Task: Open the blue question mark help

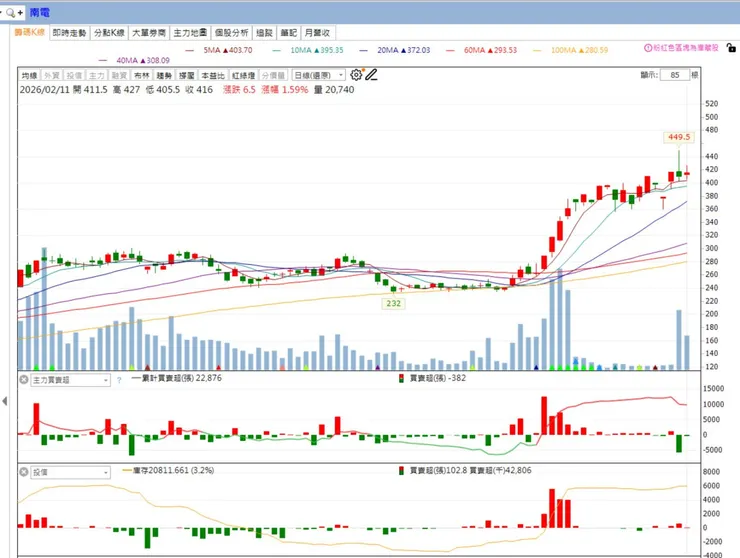Action: (x=119, y=380)
